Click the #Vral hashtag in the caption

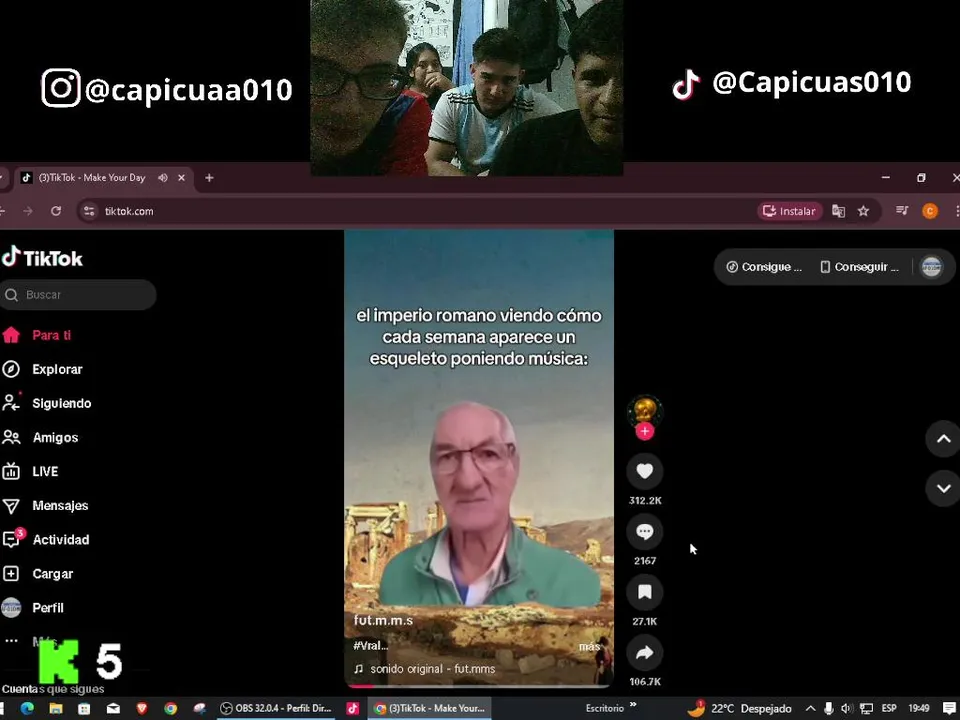coord(370,645)
